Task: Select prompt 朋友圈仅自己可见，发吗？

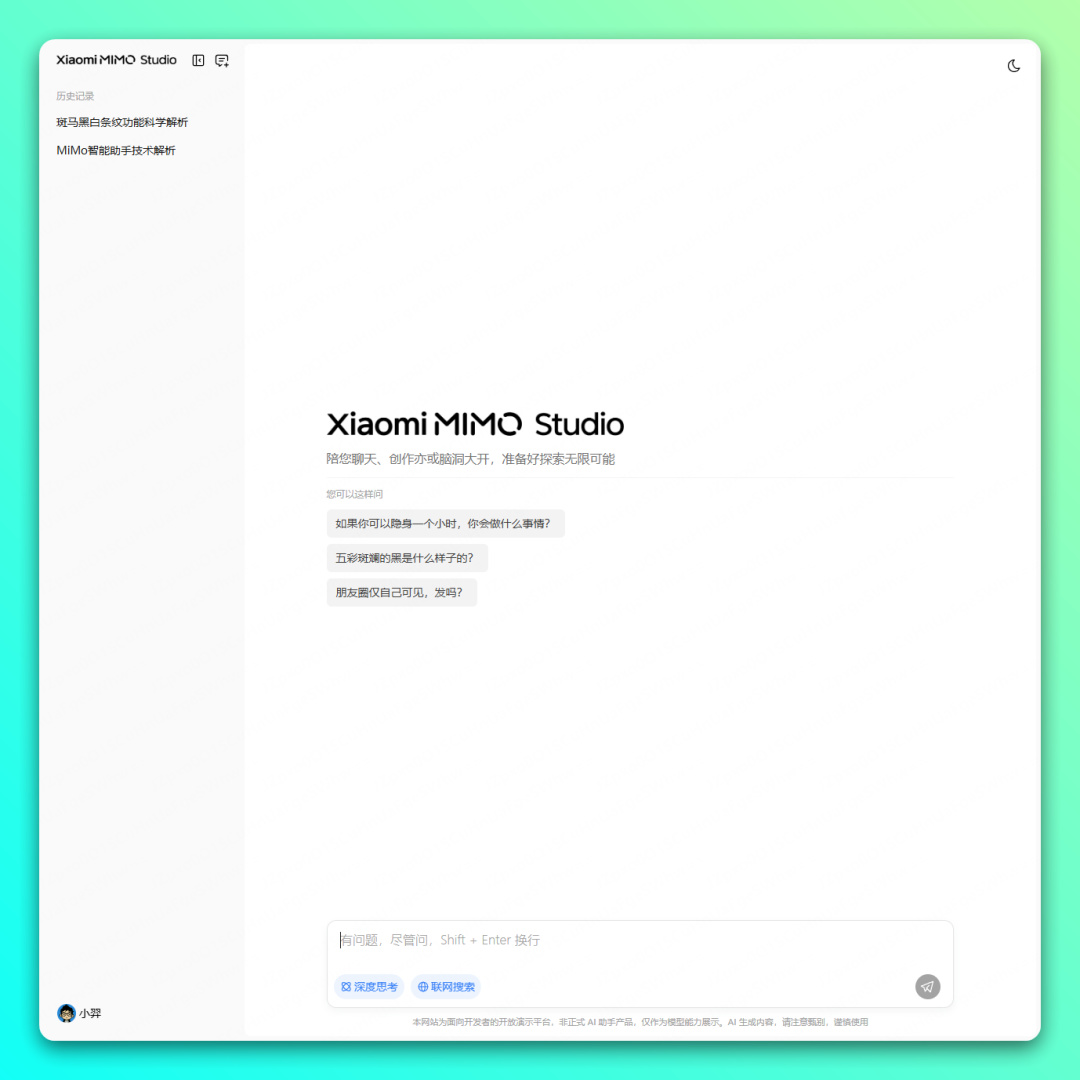Action: coord(402,592)
